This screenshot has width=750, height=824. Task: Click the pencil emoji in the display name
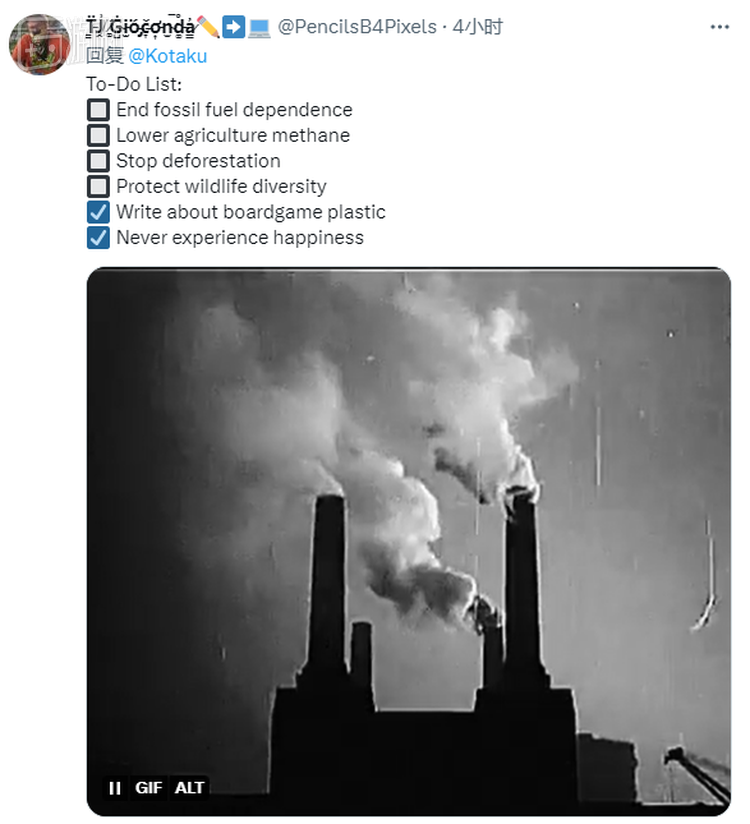(x=208, y=27)
